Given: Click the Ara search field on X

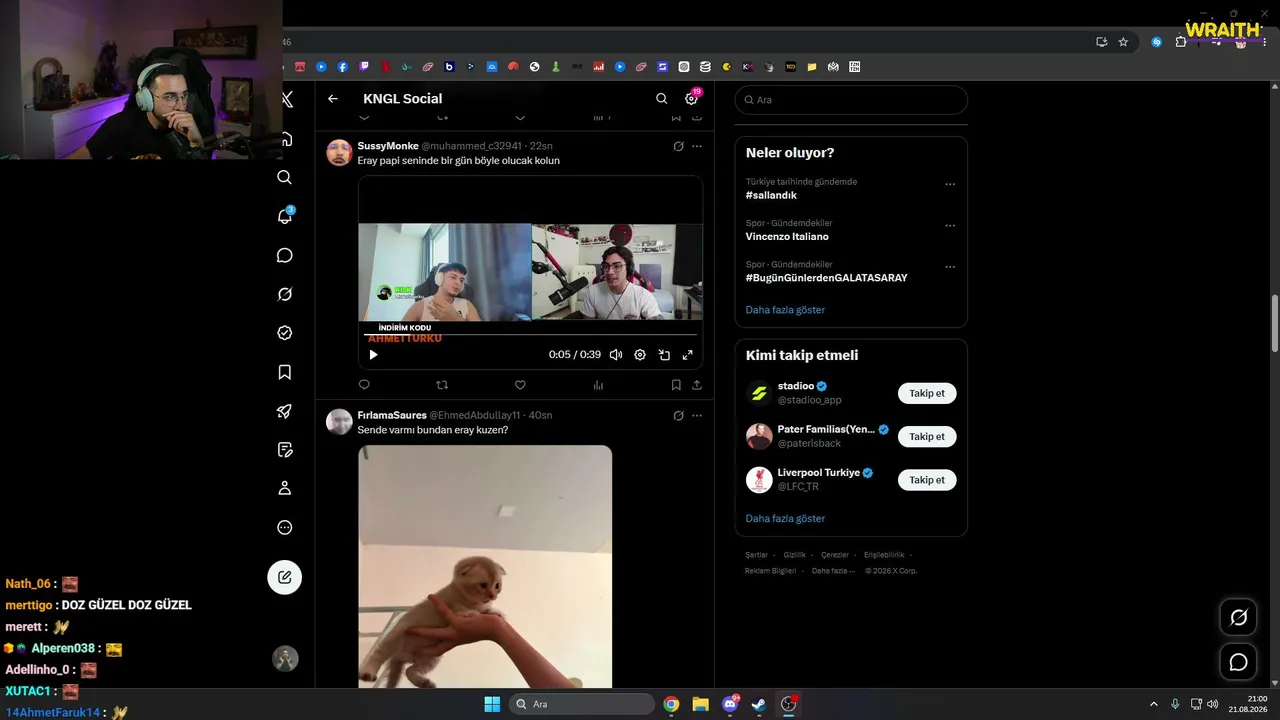Looking at the screenshot, I should 851,100.
